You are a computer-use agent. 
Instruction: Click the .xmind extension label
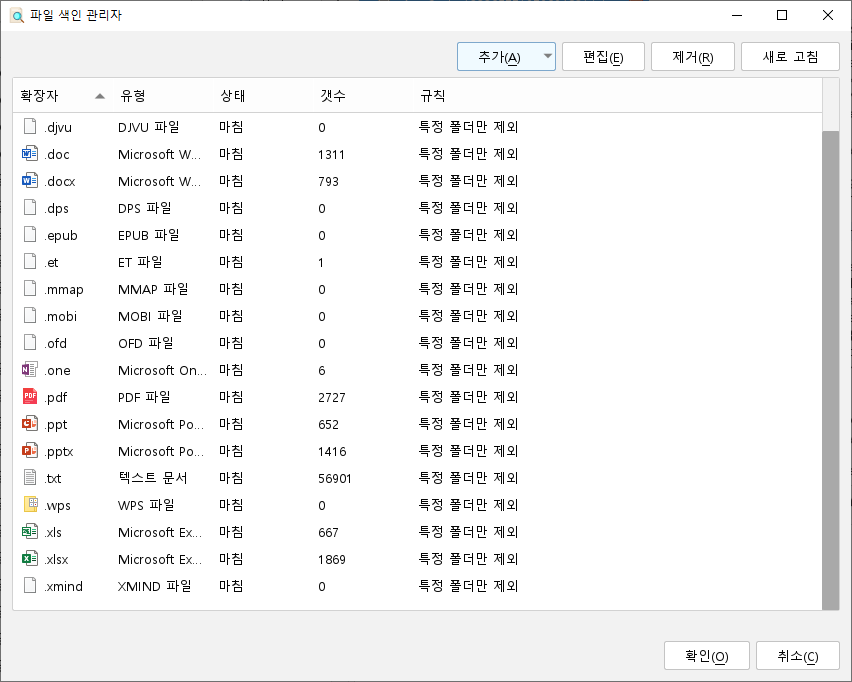[64, 586]
